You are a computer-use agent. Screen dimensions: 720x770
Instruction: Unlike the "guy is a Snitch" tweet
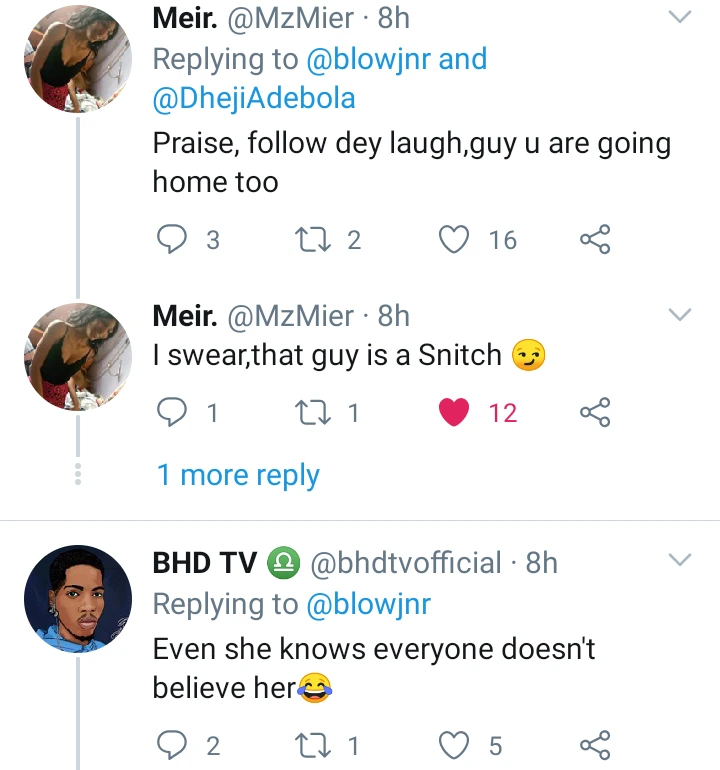455,412
